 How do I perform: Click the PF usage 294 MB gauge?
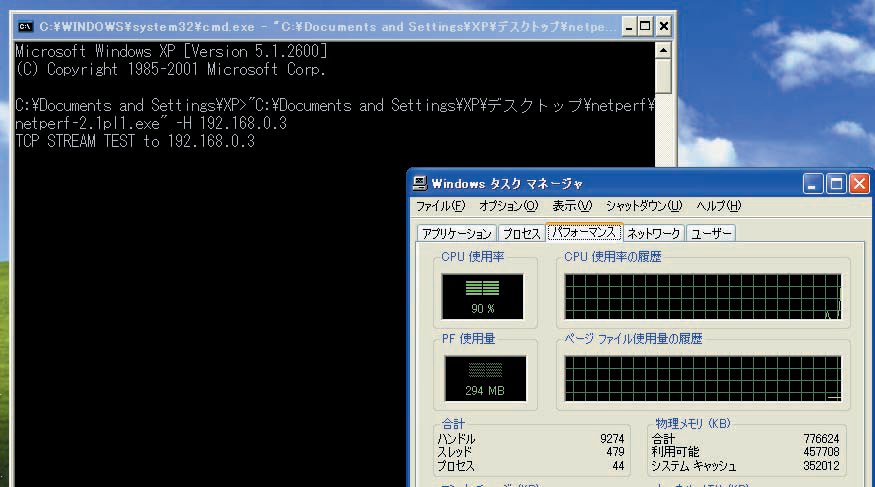tap(485, 379)
